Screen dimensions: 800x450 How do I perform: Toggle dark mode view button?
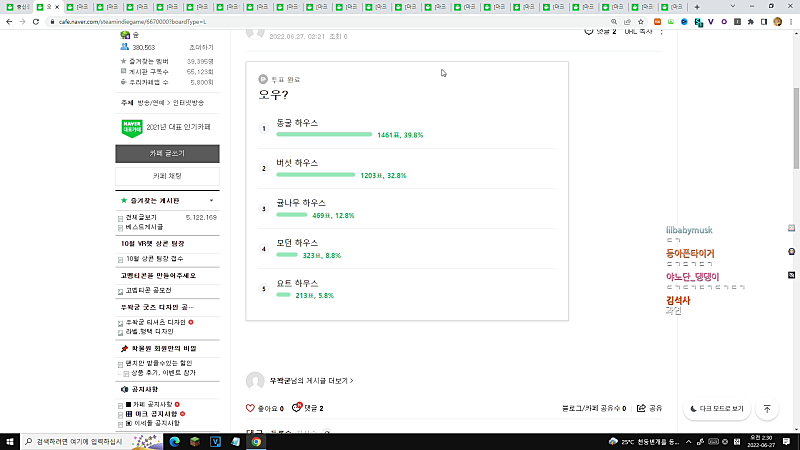(x=717, y=409)
